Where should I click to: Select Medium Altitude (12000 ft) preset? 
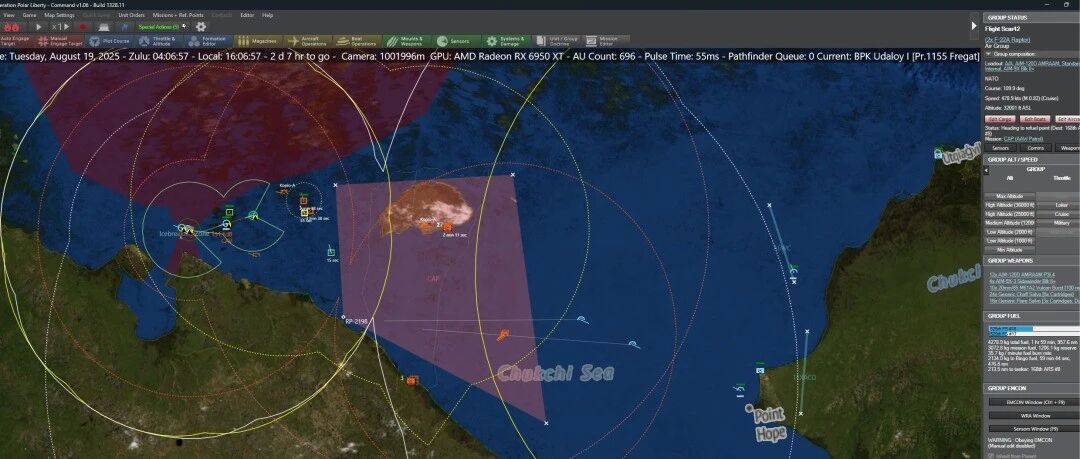1010,223
